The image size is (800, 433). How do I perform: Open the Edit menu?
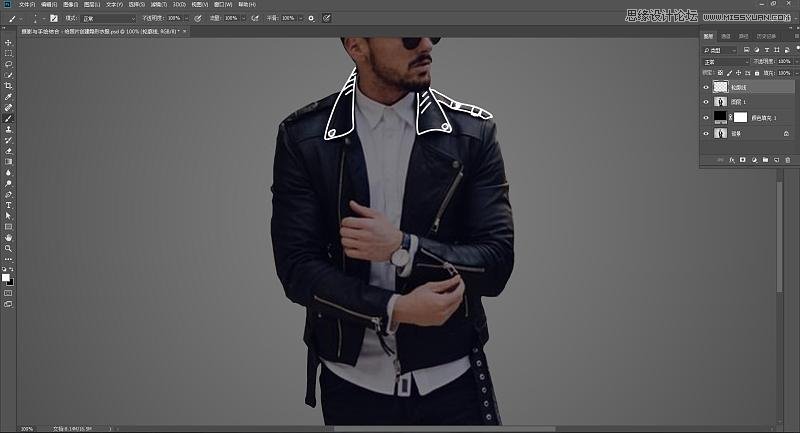(48, 5)
